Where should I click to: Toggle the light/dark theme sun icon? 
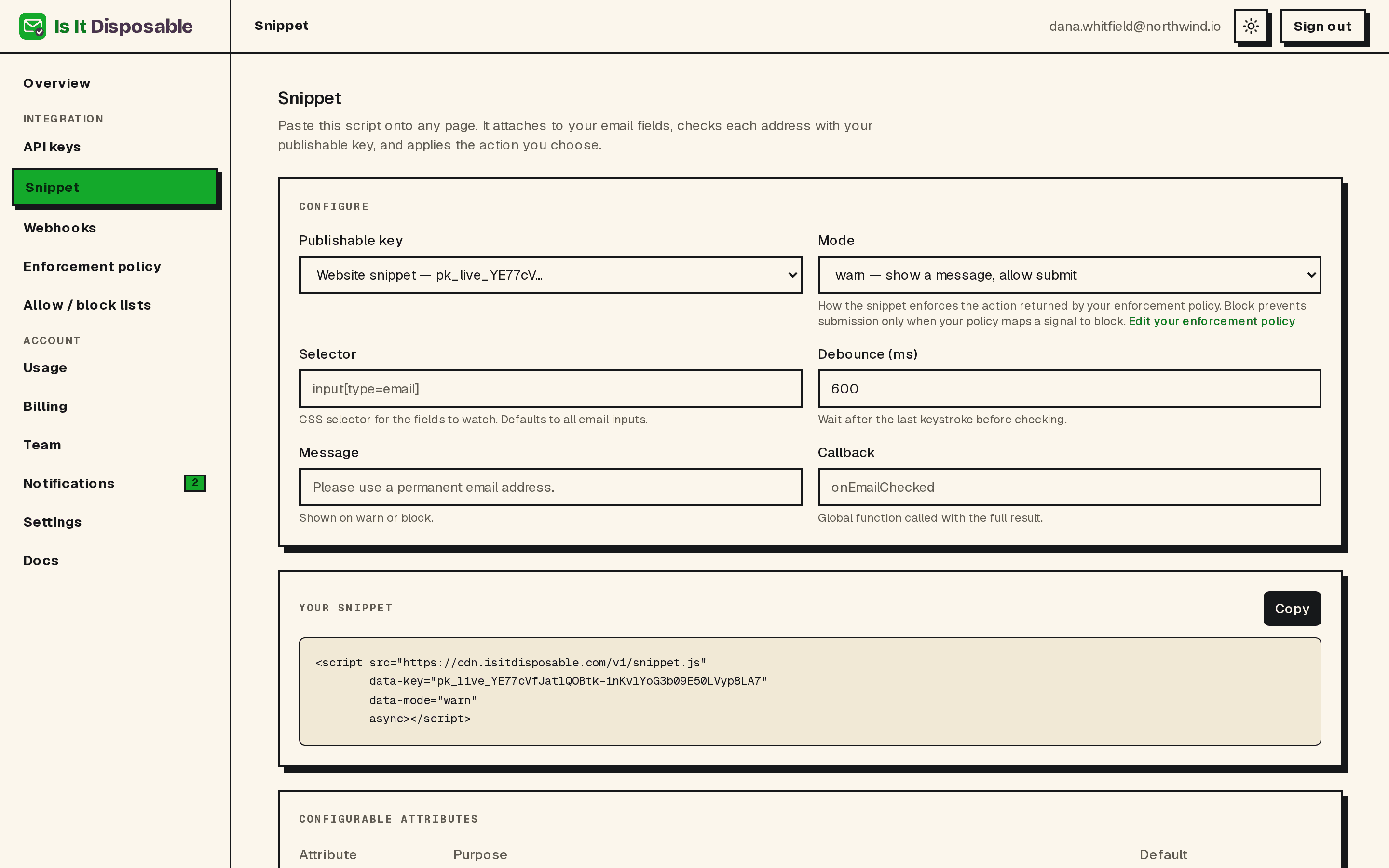[1251, 26]
